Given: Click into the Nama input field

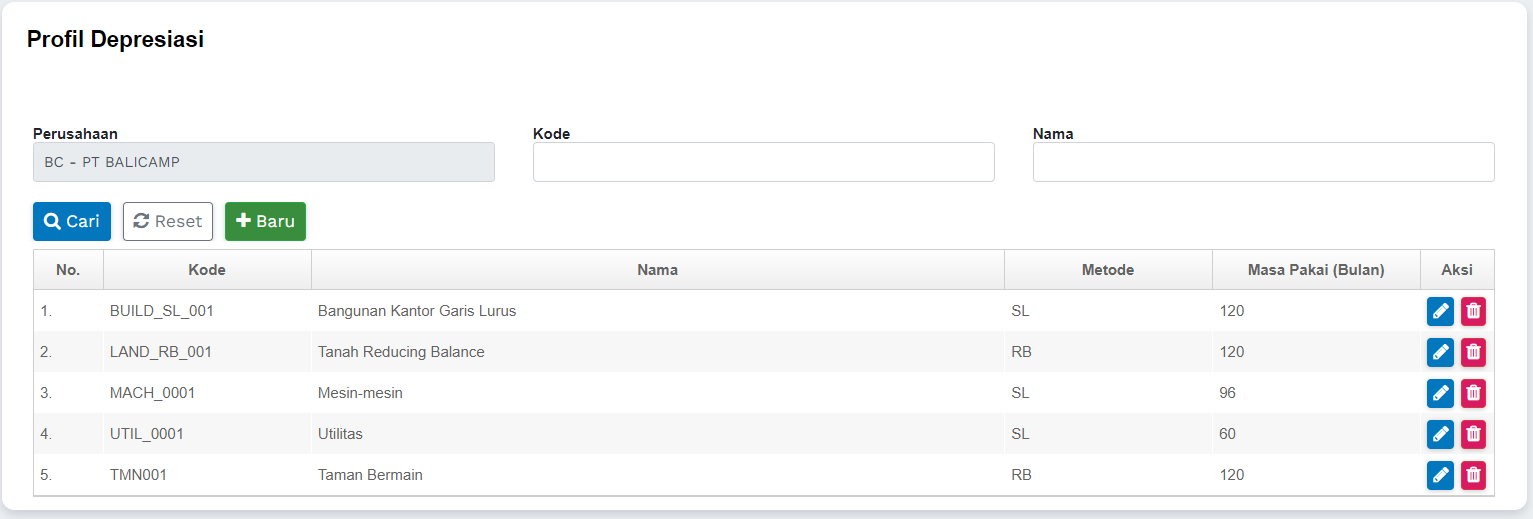Looking at the screenshot, I should (x=1263, y=162).
